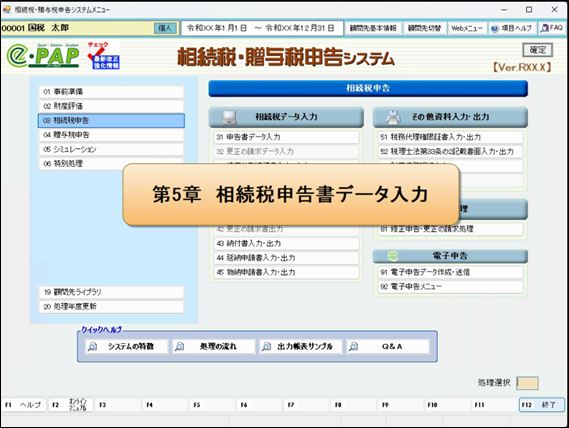
Task: Click the 処理選択 input box
Action: [527, 383]
